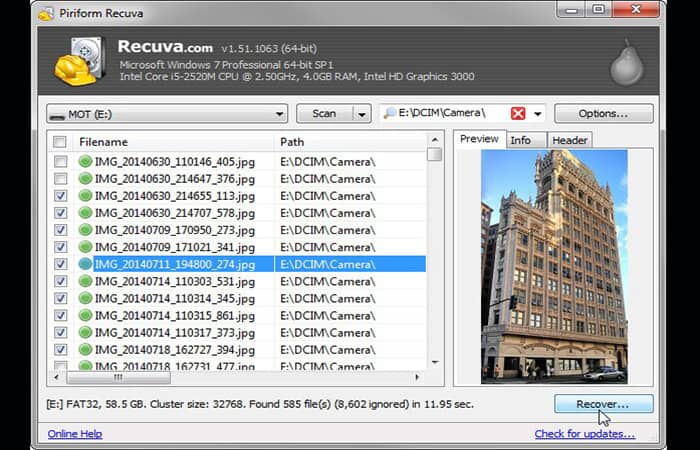Click green status dot for IMG_20140630_214647_376.jpg
Image resolution: width=700 pixels, height=450 pixels.
coord(85,179)
